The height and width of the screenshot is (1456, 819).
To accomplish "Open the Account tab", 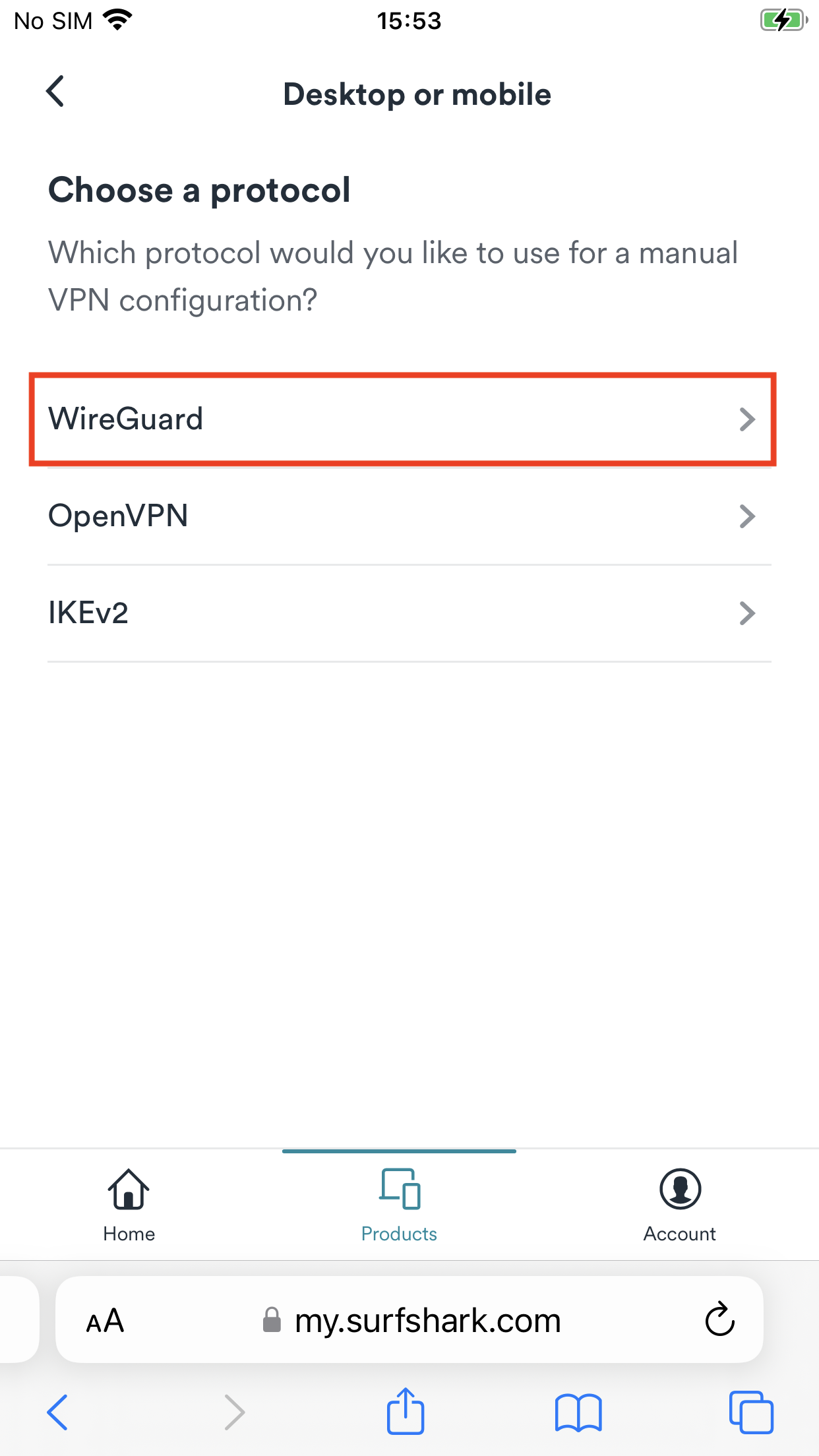I will [679, 1204].
